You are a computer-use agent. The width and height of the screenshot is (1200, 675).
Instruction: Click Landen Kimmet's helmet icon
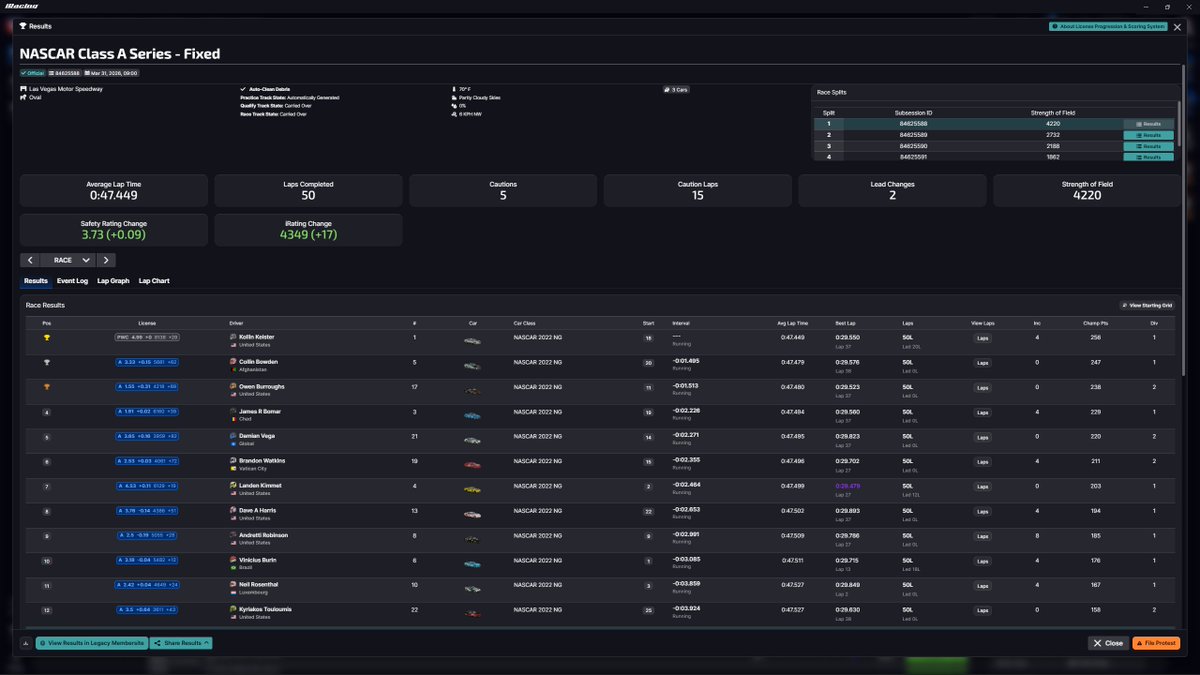(x=233, y=486)
